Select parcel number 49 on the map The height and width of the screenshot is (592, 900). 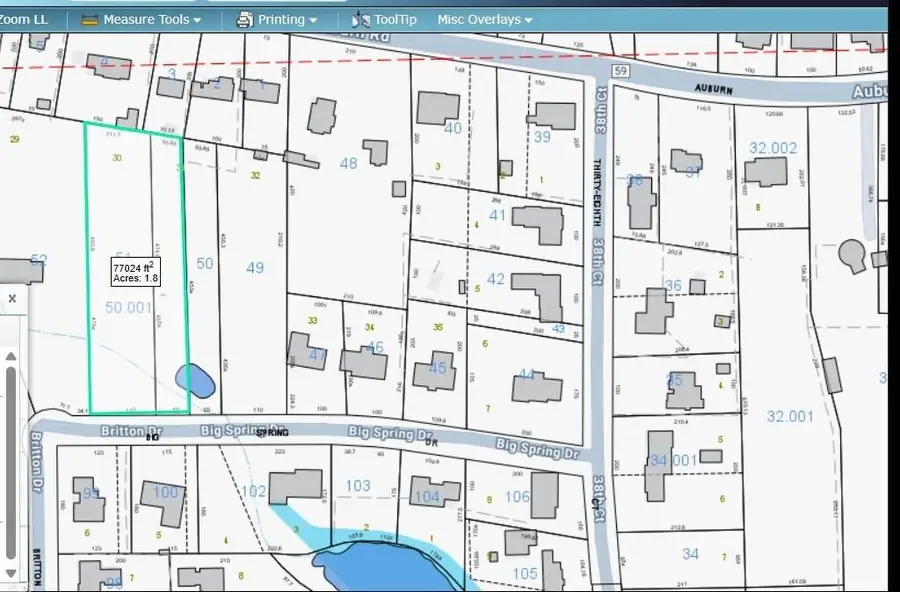tap(255, 267)
